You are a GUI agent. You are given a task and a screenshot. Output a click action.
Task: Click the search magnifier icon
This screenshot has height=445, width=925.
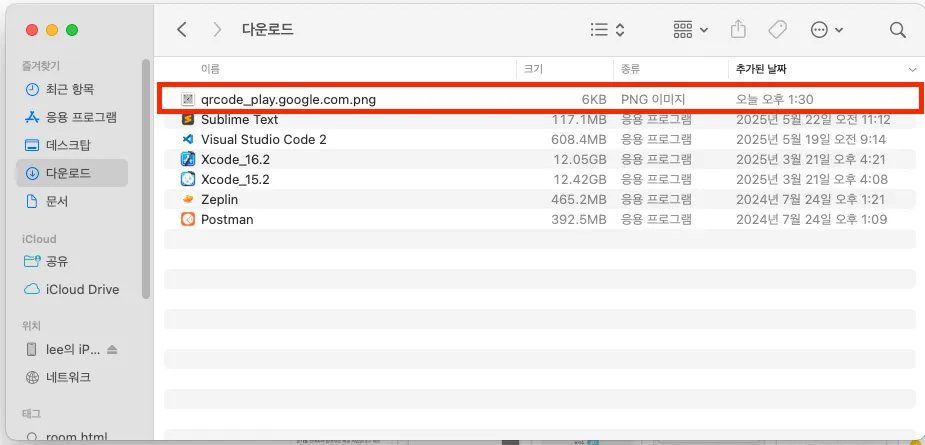(897, 30)
